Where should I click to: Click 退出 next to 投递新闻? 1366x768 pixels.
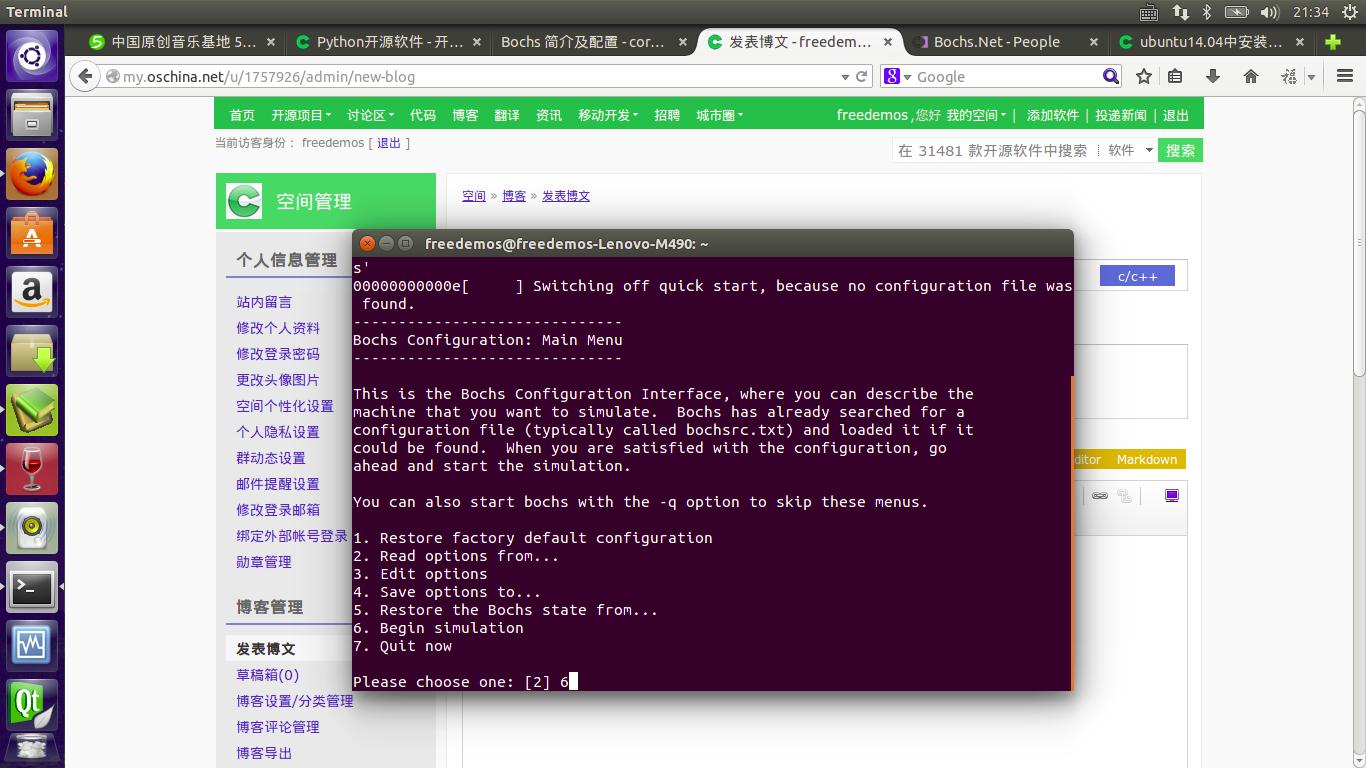tap(1176, 115)
